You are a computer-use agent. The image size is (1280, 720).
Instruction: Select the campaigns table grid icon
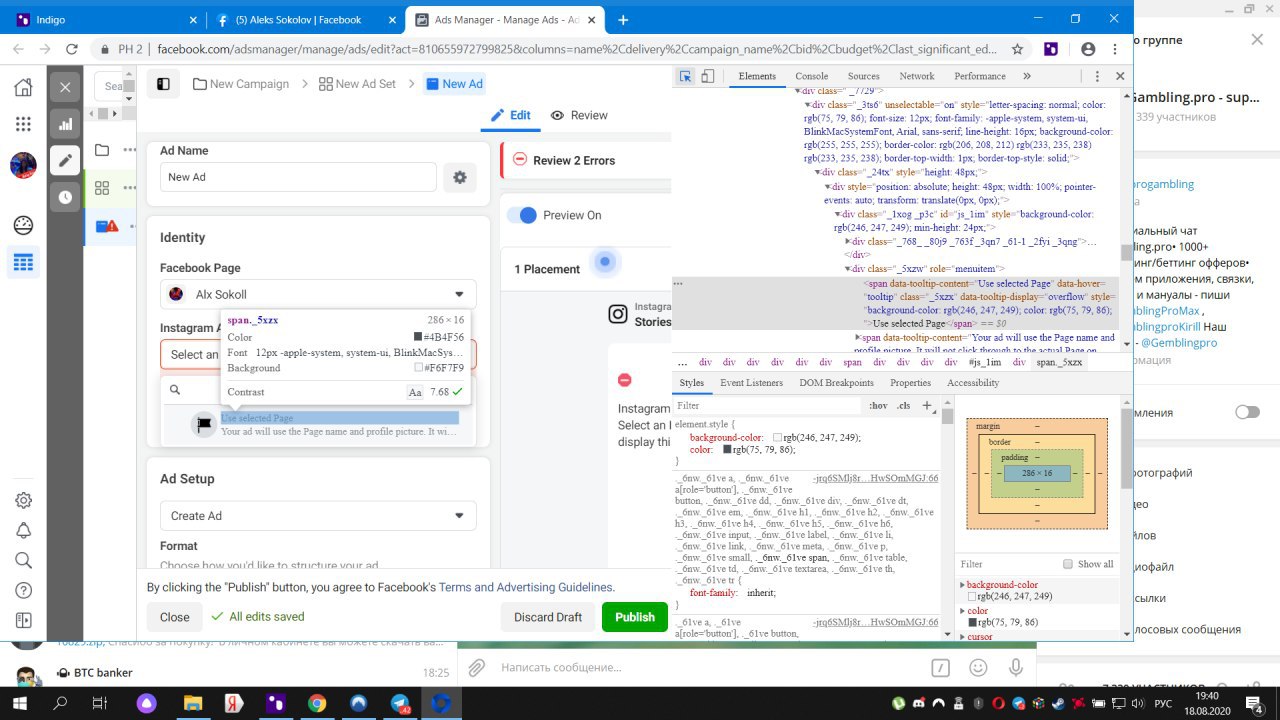coord(23,263)
